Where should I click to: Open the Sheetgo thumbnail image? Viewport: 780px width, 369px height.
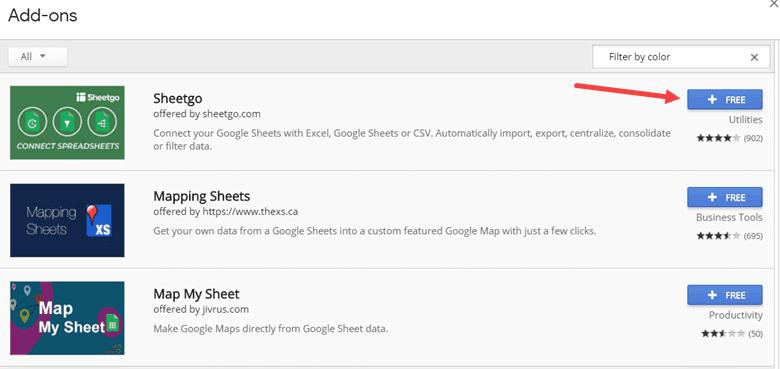click(67, 123)
